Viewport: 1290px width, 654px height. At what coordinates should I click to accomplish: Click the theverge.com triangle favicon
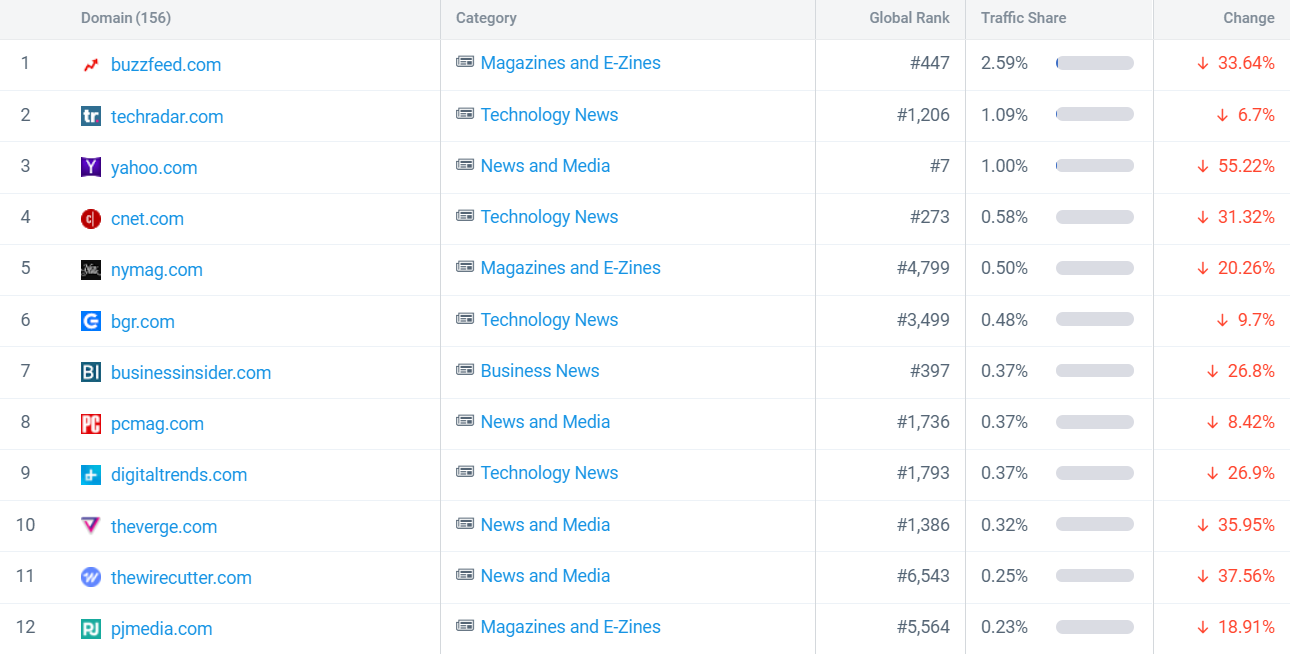click(91, 526)
